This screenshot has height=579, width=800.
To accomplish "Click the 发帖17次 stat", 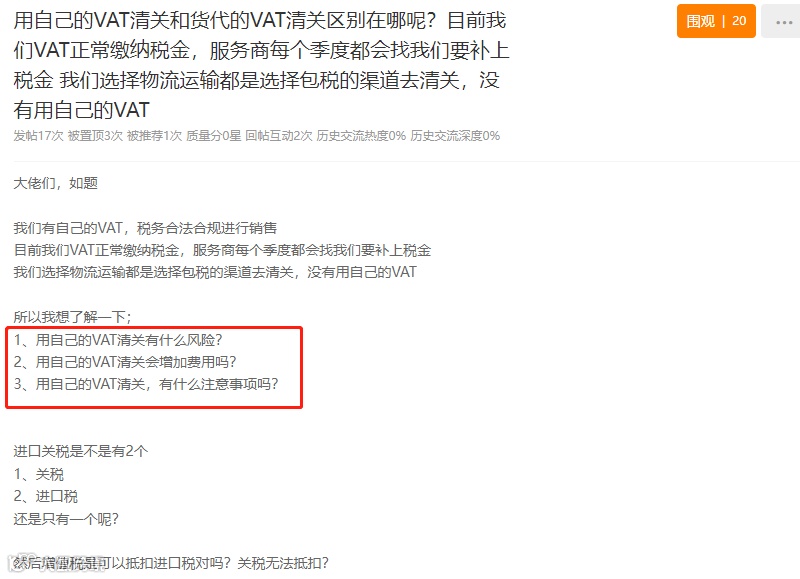I will point(38,136).
